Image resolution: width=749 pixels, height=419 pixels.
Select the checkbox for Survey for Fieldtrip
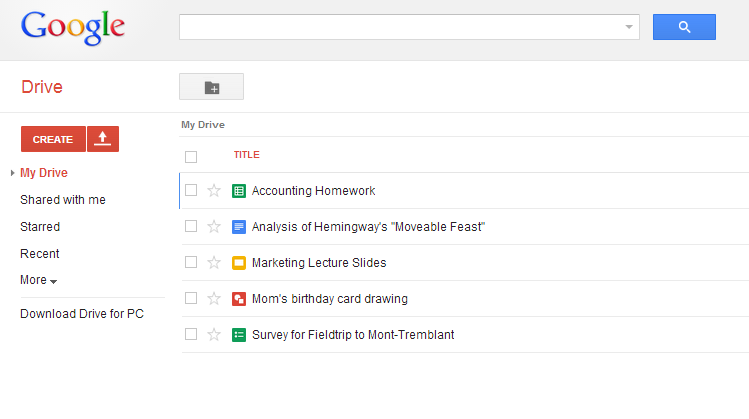[x=191, y=335]
